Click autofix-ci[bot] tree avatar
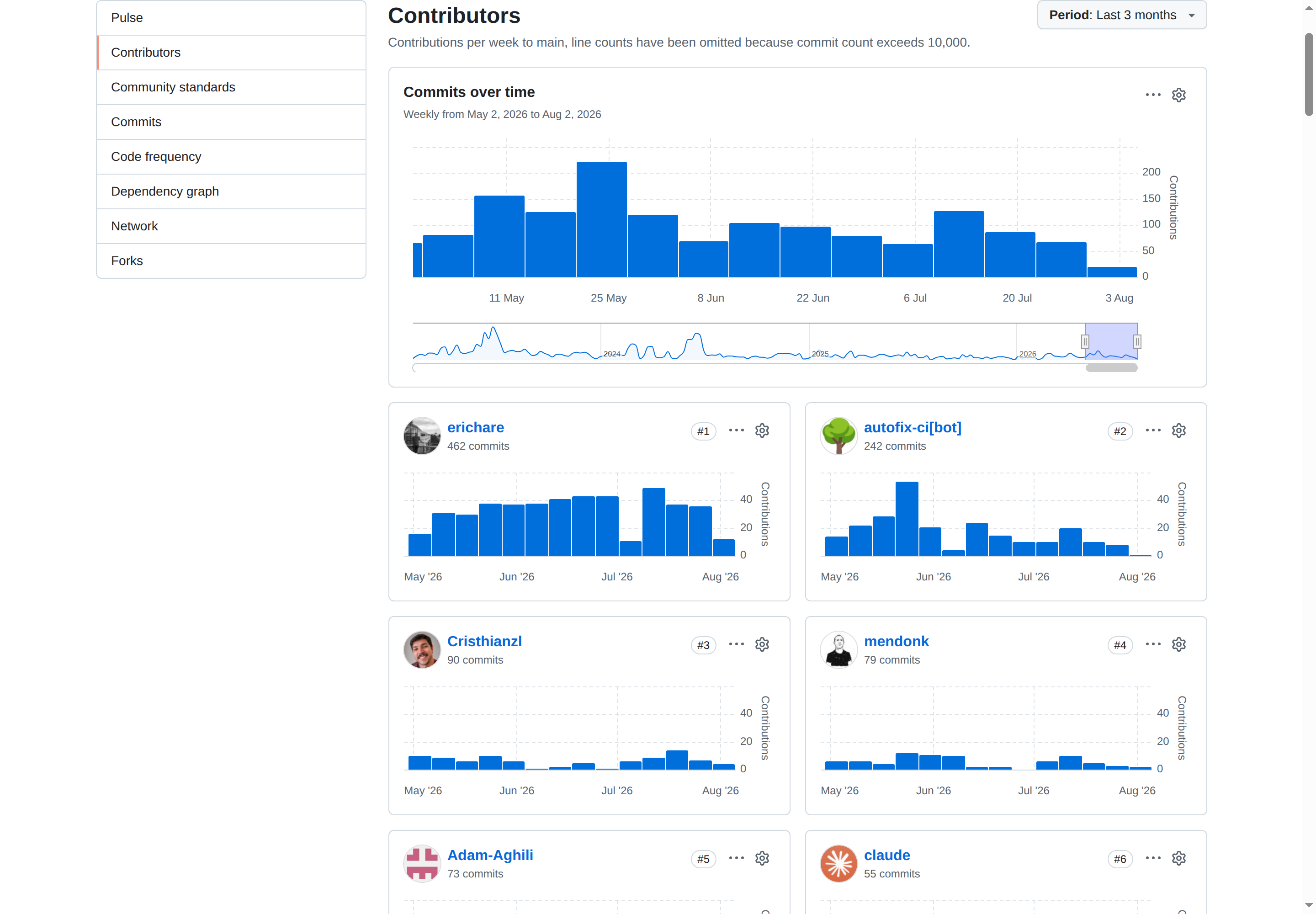The width and height of the screenshot is (1316, 914). [839, 436]
